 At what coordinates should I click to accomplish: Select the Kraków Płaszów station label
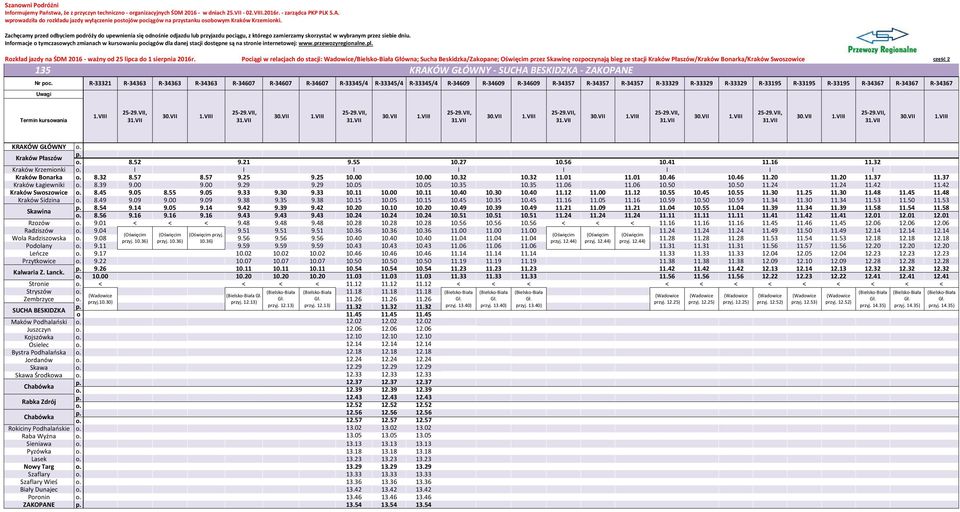click(x=40, y=158)
